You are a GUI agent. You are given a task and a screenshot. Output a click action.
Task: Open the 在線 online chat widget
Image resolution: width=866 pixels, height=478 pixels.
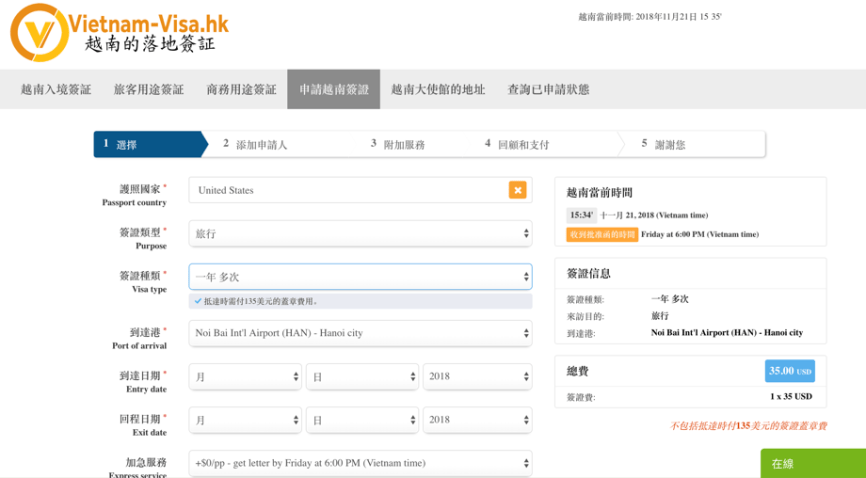click(812, 464)
